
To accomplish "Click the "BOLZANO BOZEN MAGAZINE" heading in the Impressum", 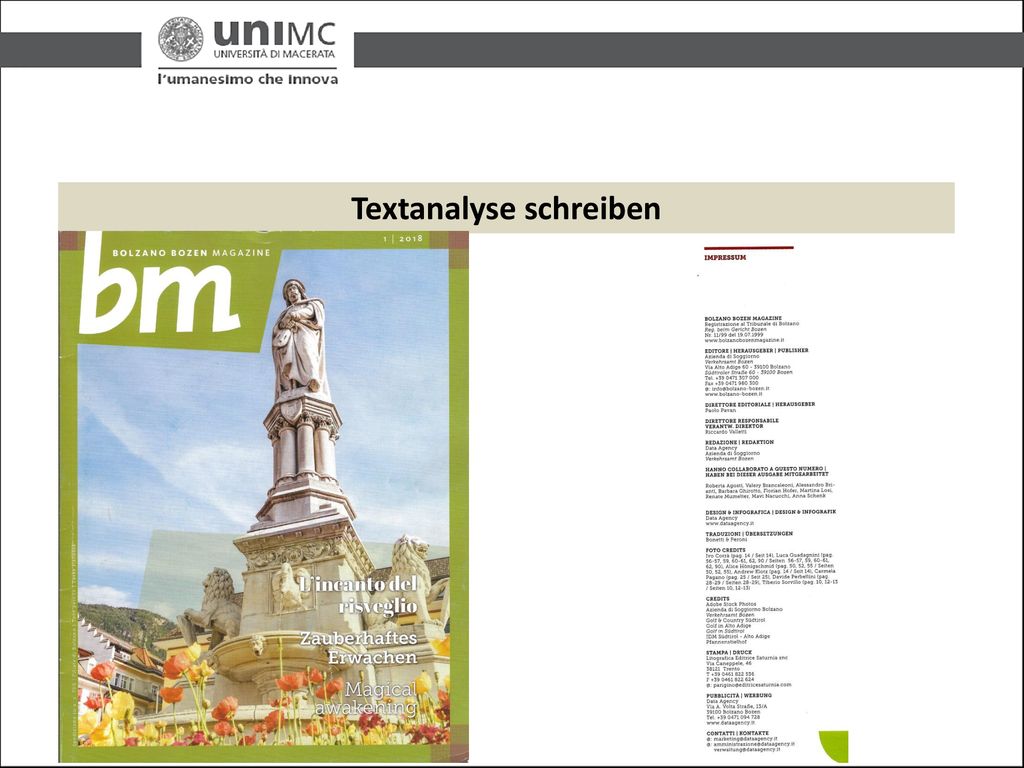I will pyautogui.click(x=743, y=318).
